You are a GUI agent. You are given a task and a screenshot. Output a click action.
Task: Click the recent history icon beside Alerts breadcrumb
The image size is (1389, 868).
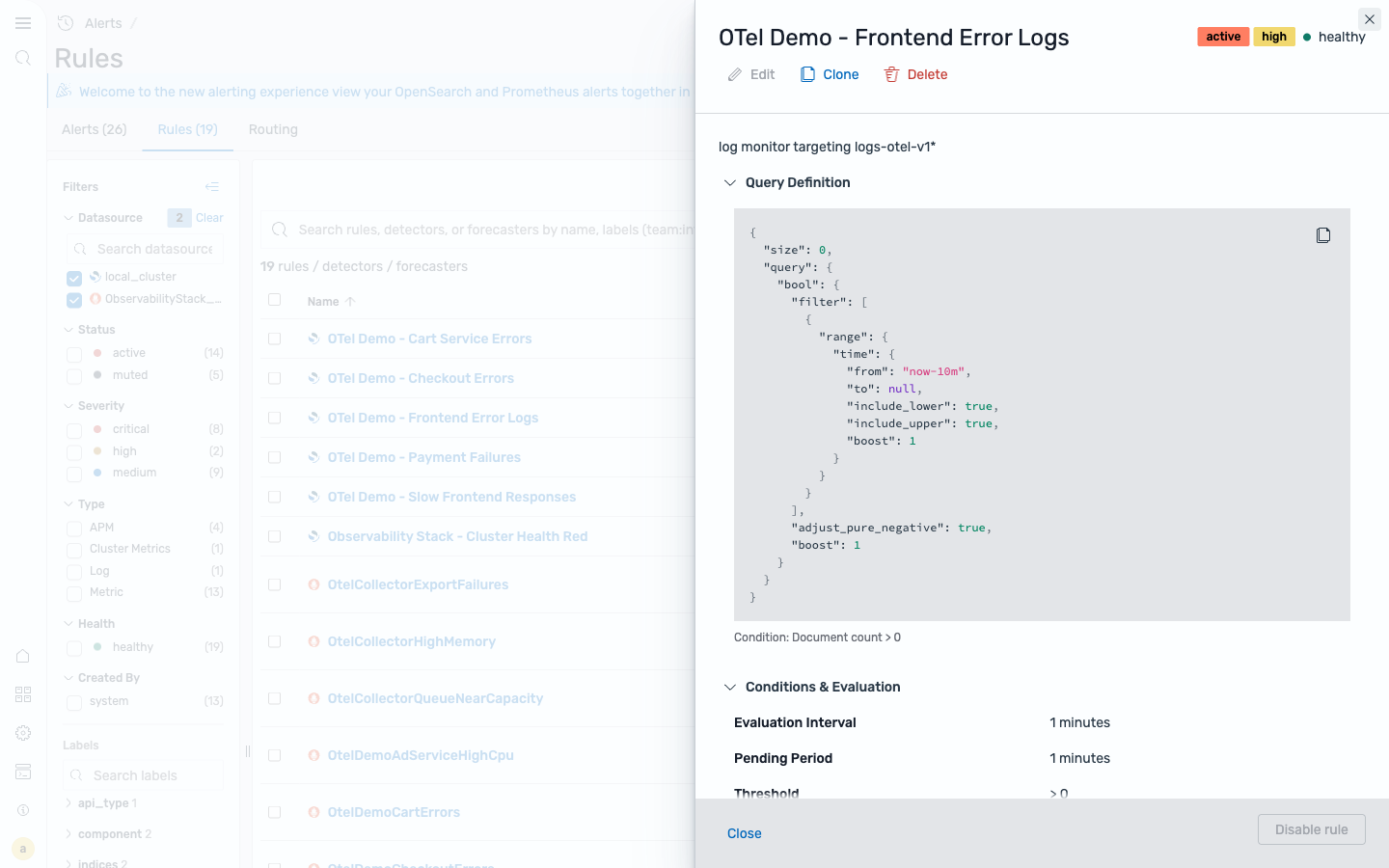[x=66, y=23]
